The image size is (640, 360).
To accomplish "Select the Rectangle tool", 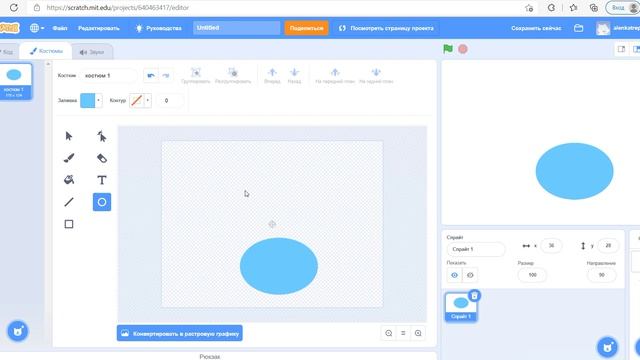I will pos(69,224).
